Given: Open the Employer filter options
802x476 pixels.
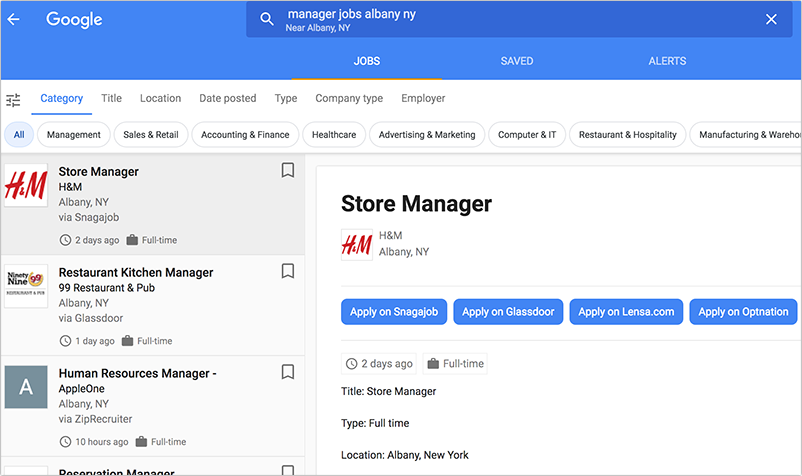Looking at the screenshot, I should click(423, 99).
